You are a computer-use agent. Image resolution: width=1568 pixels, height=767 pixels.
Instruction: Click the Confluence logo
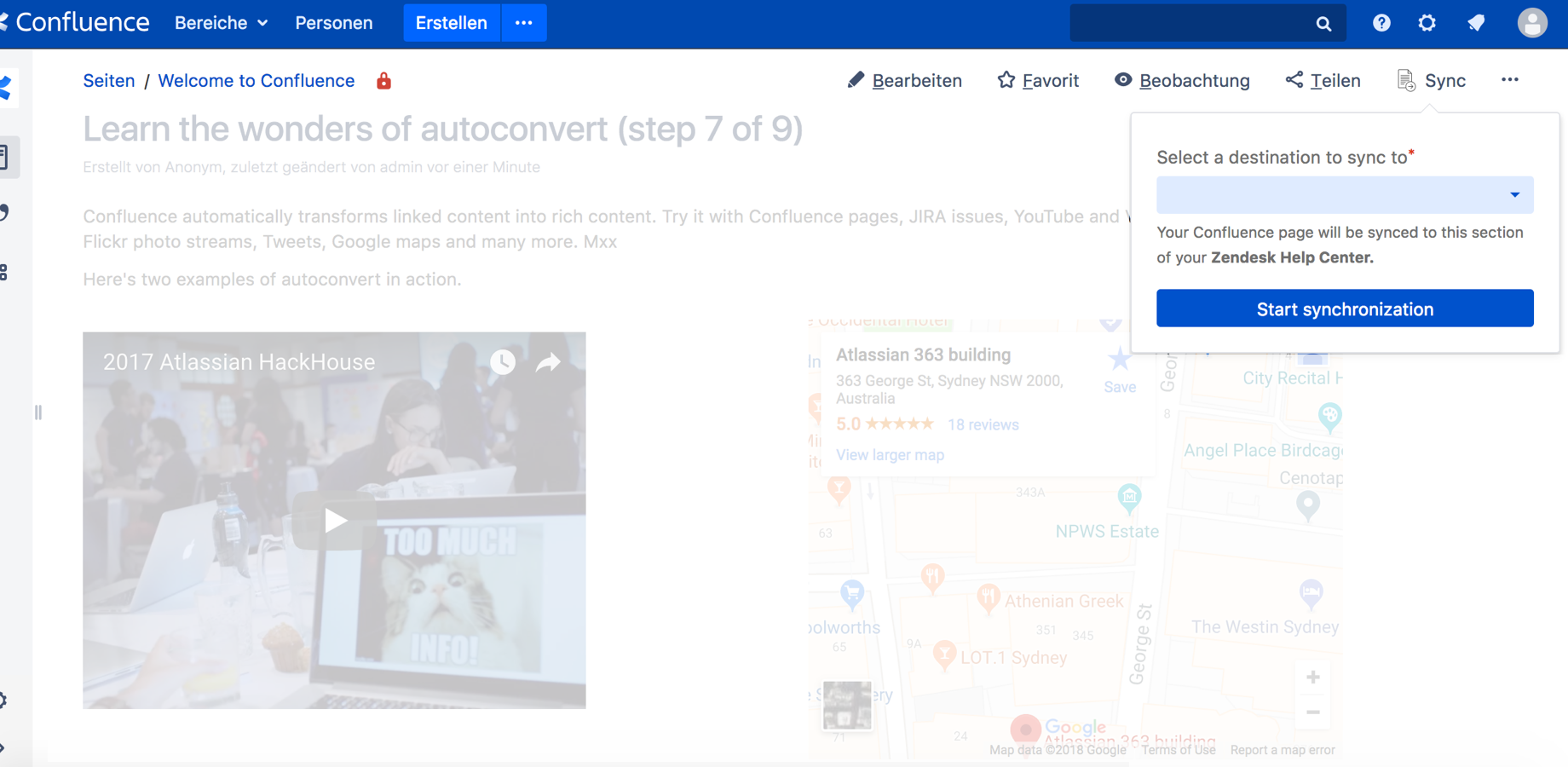(77, 22)
